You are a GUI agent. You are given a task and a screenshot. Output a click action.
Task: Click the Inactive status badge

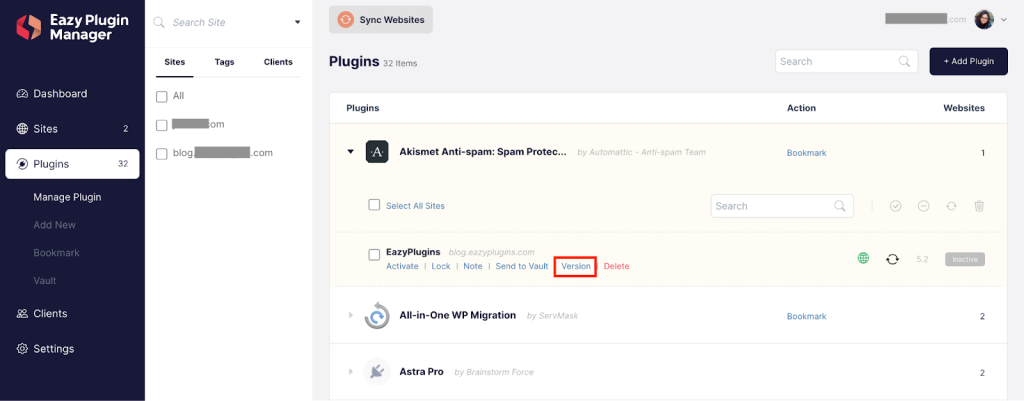965,259
